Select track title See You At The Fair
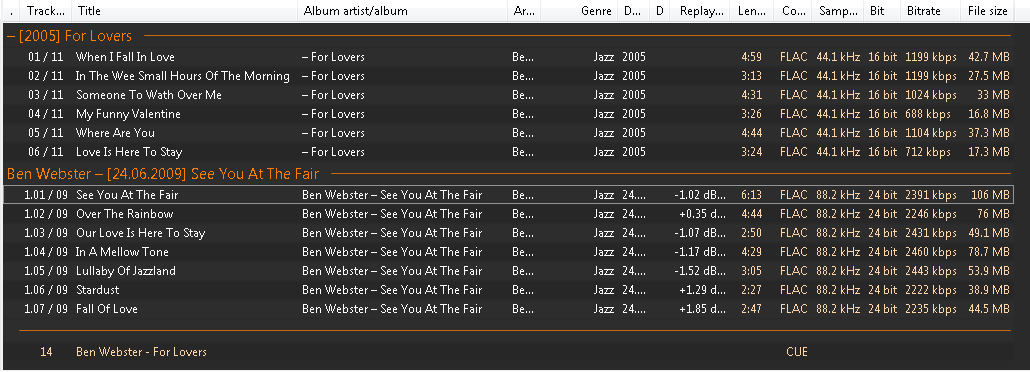 (127, 195)
